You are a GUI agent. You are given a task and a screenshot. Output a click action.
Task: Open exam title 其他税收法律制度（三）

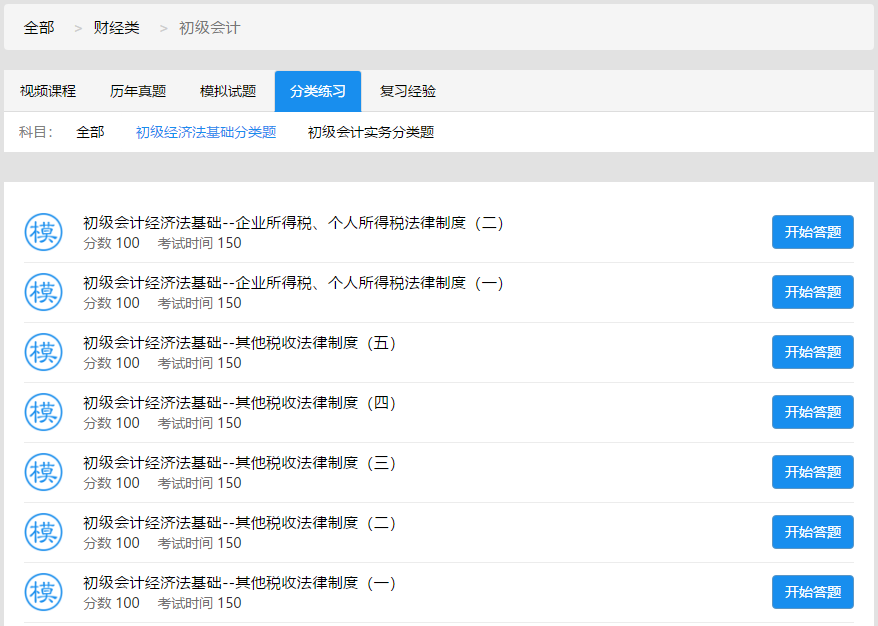240,463
